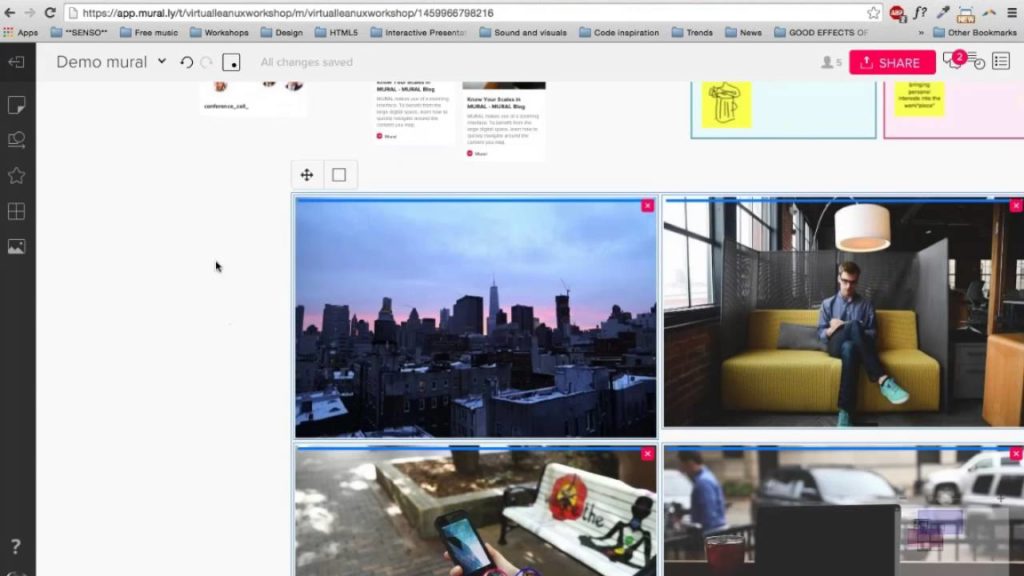The width and height of the screenshot is (1024, 576).
Task: Click the move handle above the images
Action: pyautogui.click(x=307, y=175)
